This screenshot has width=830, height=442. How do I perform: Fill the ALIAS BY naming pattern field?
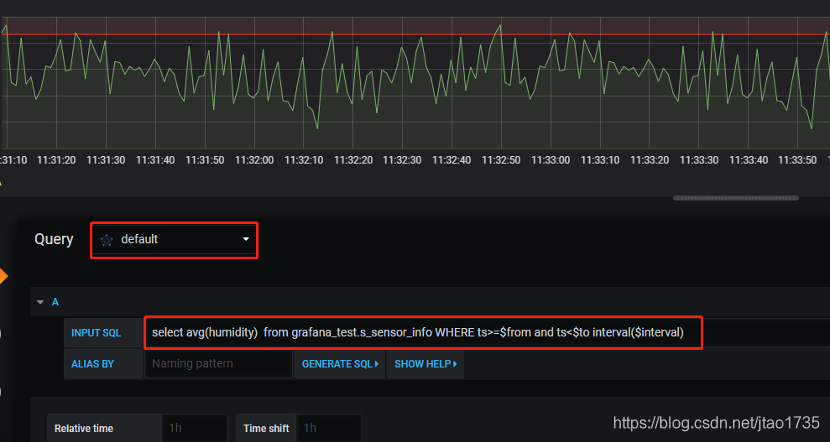(x=218, y=364)
